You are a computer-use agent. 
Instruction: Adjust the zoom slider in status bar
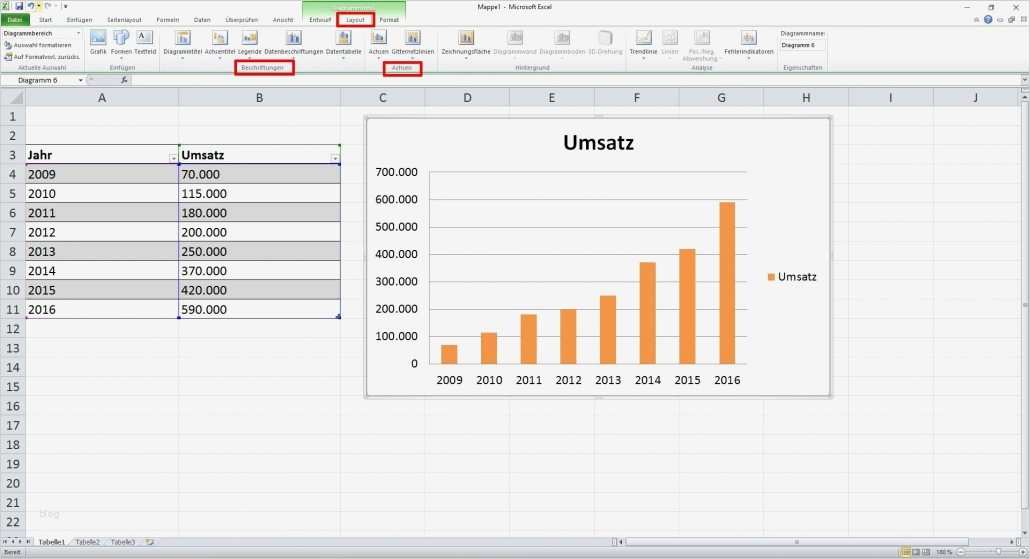point(998,552)
